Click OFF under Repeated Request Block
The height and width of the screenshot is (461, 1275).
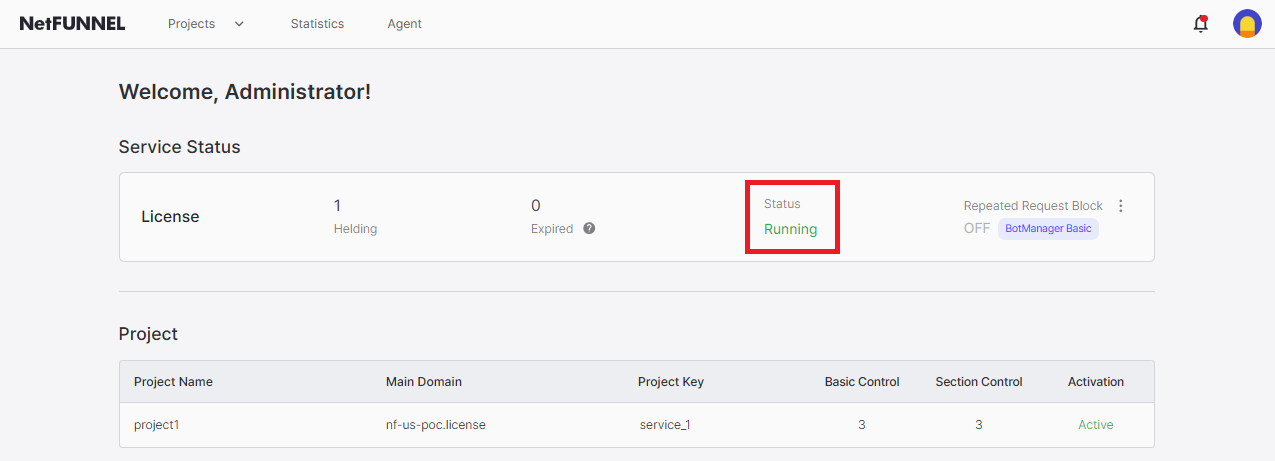[977, 228]
